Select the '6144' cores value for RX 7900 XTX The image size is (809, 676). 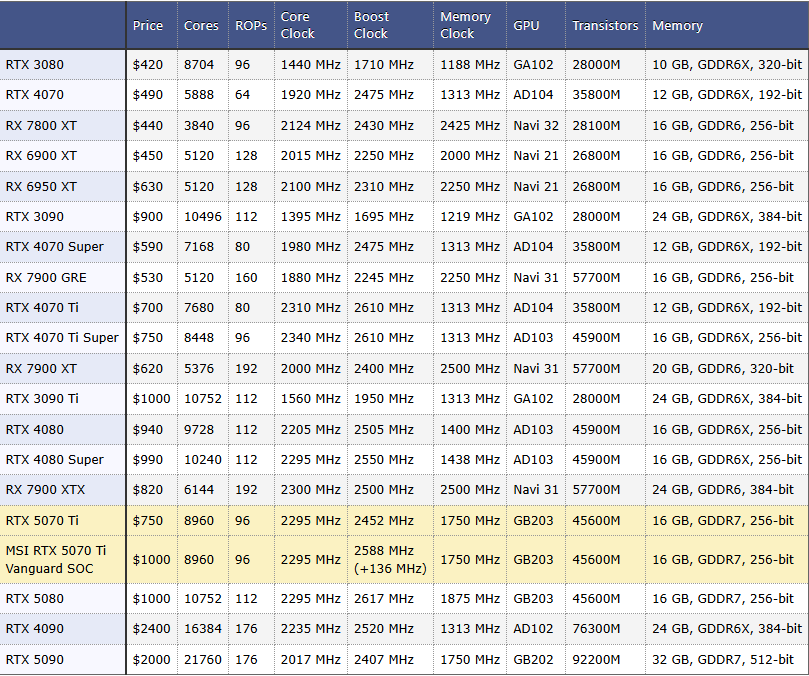(x=199, y=489)
